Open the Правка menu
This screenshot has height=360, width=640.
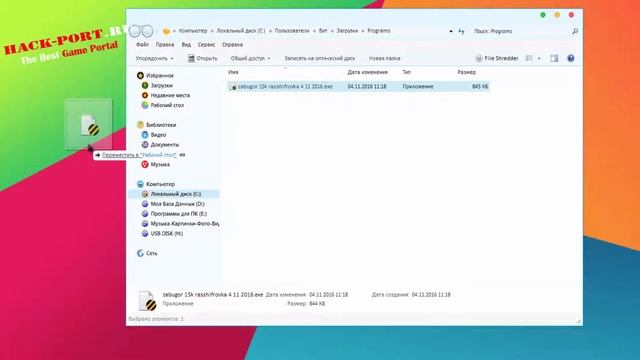click(x=164, y=44)
